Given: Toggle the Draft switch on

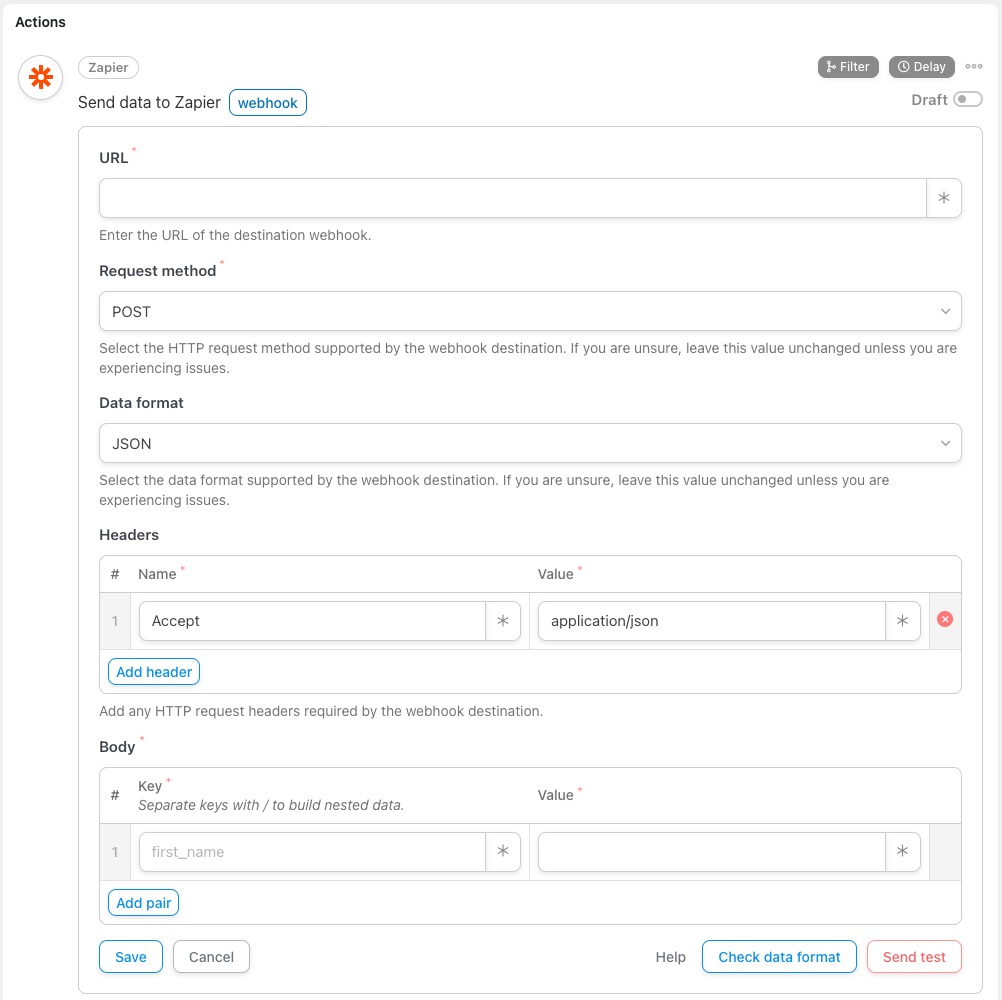Looking at the screenshot, I should tap(967, 100).
